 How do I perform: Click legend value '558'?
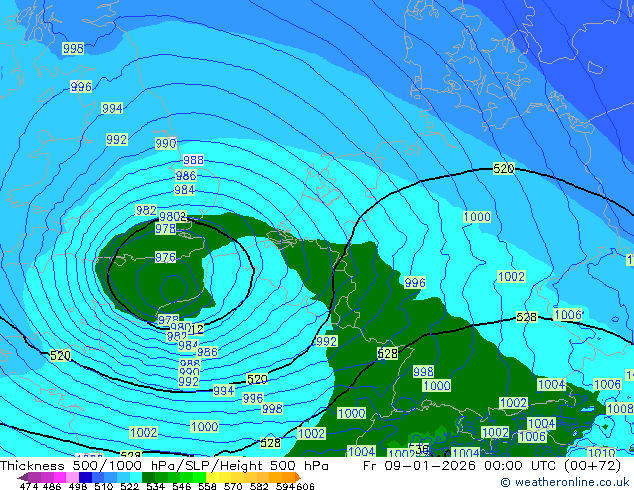click(207, 486)
